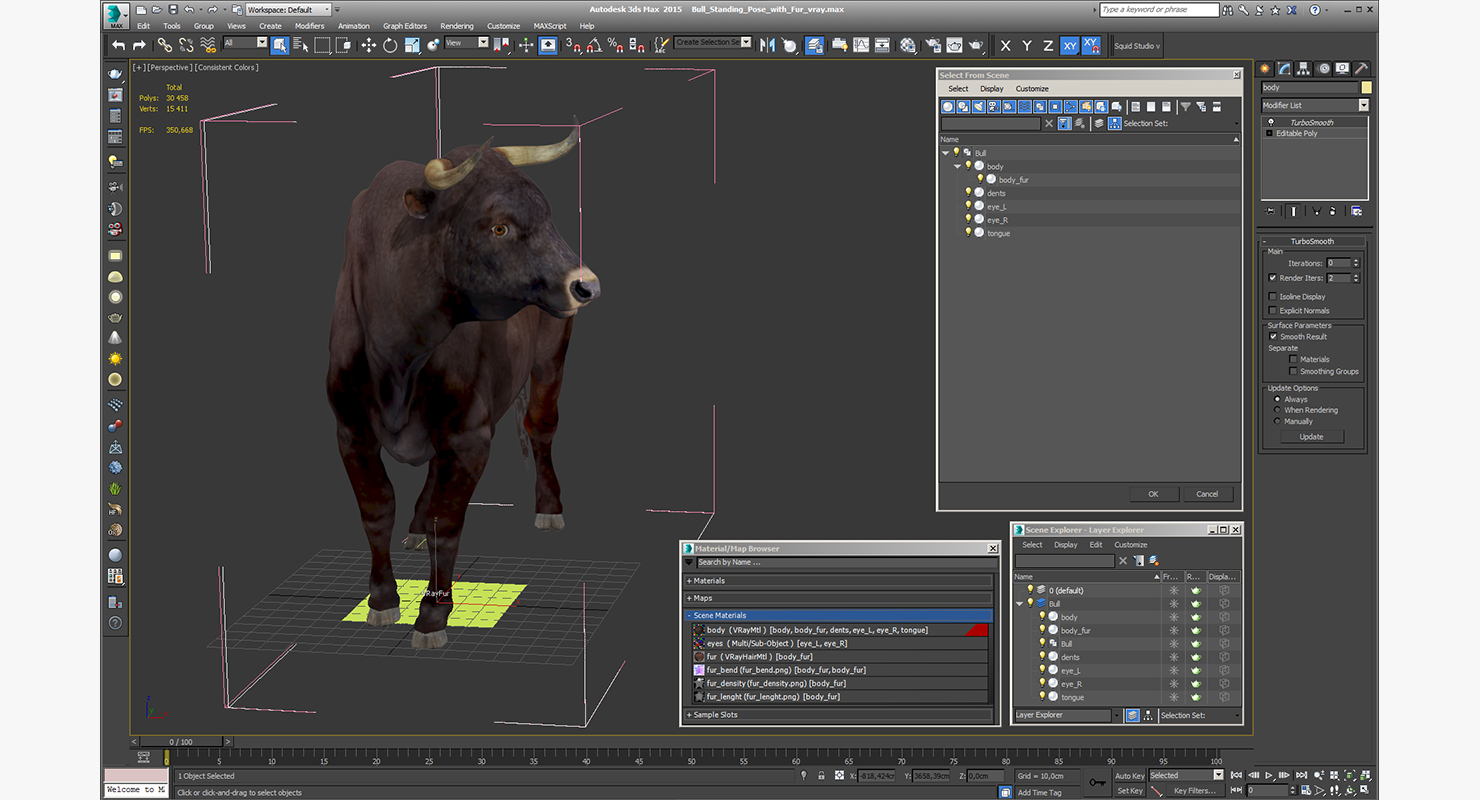Screen dimensions: 1480x800
Task: Select the Always update radio option
Action: 1277,399
